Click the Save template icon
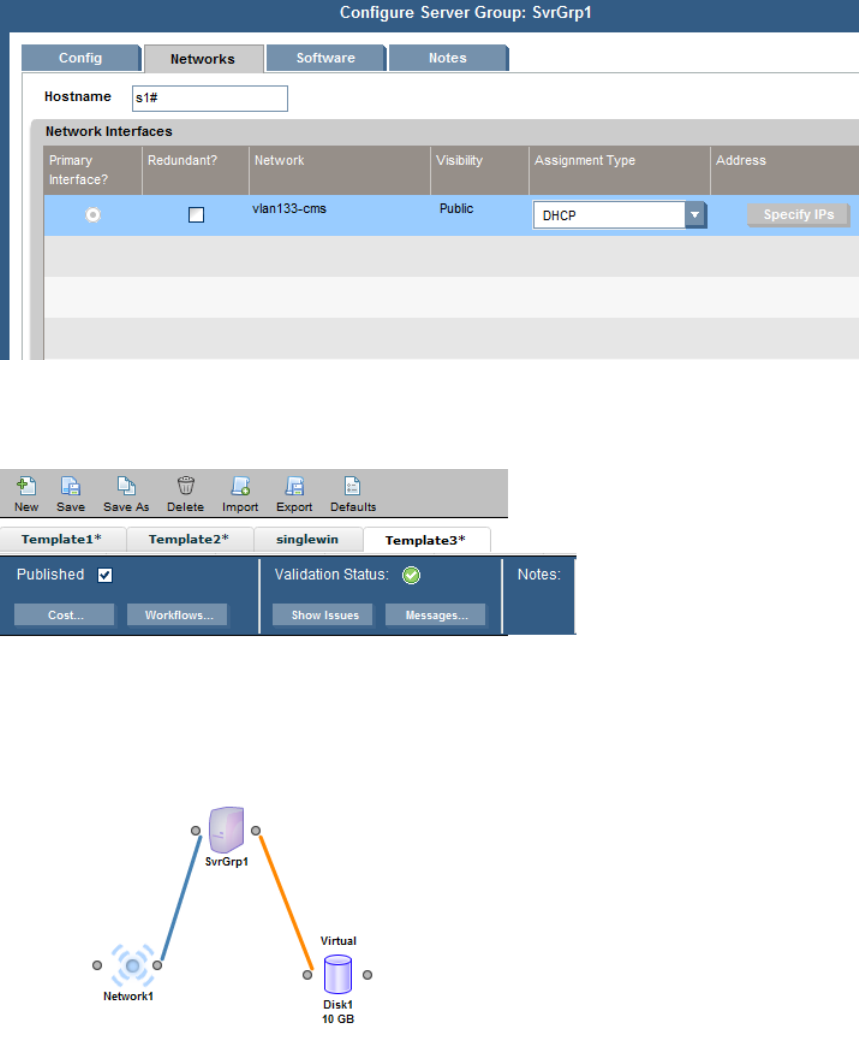This screenshot has width=859, height=1064. [x=71, y=486]
